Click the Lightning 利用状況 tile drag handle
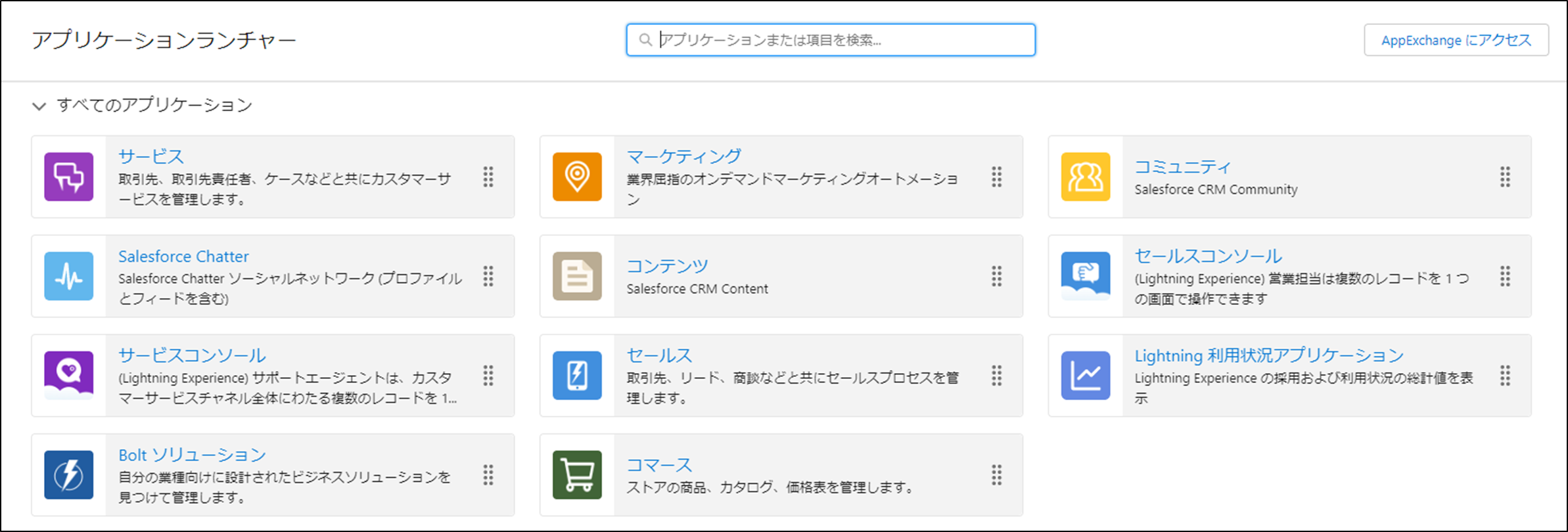The image size is (1568, 532). (1506, 376)
